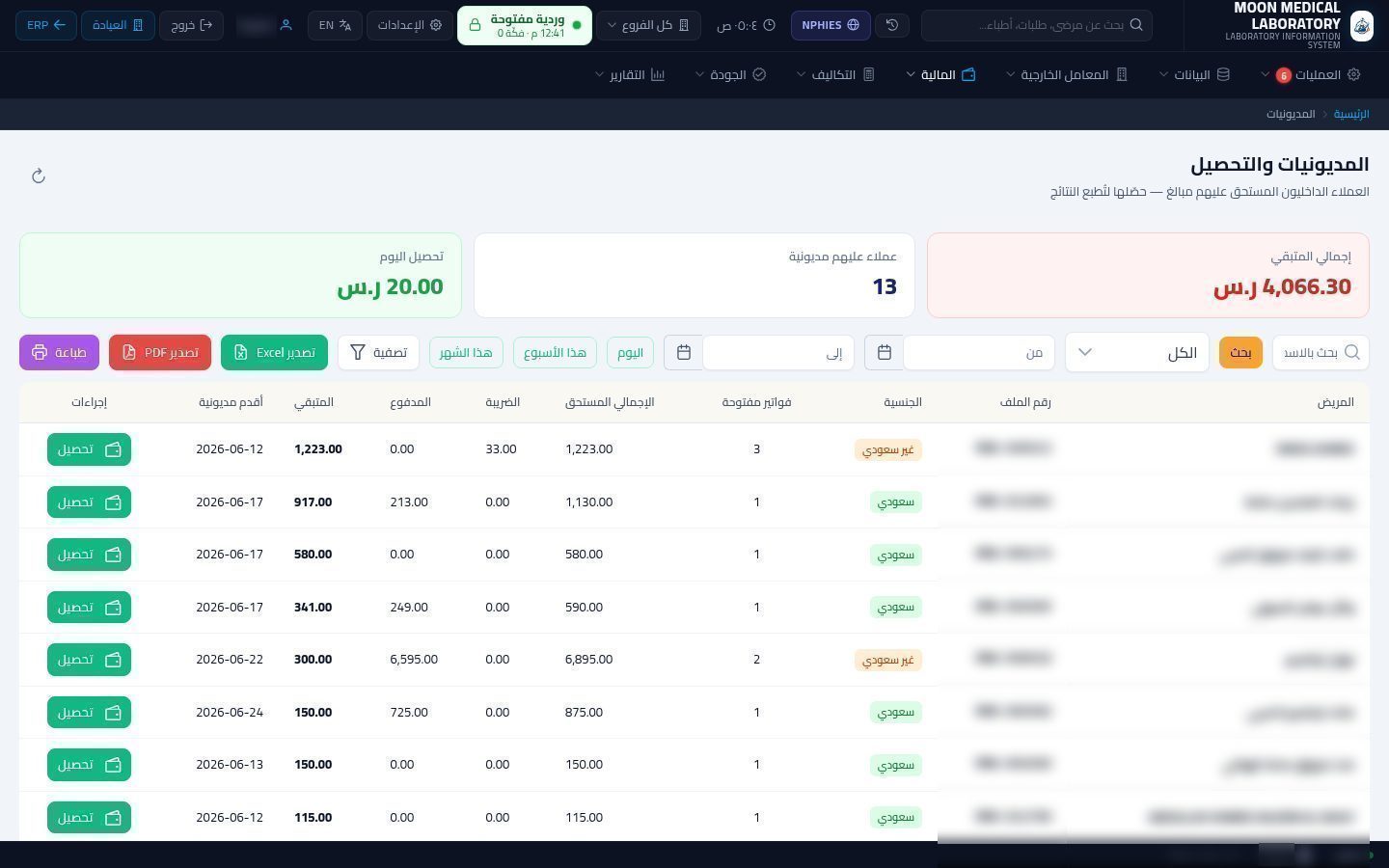
Task: Open "الإعدادات" settings gear button
Action: click(x=409, y=25)
